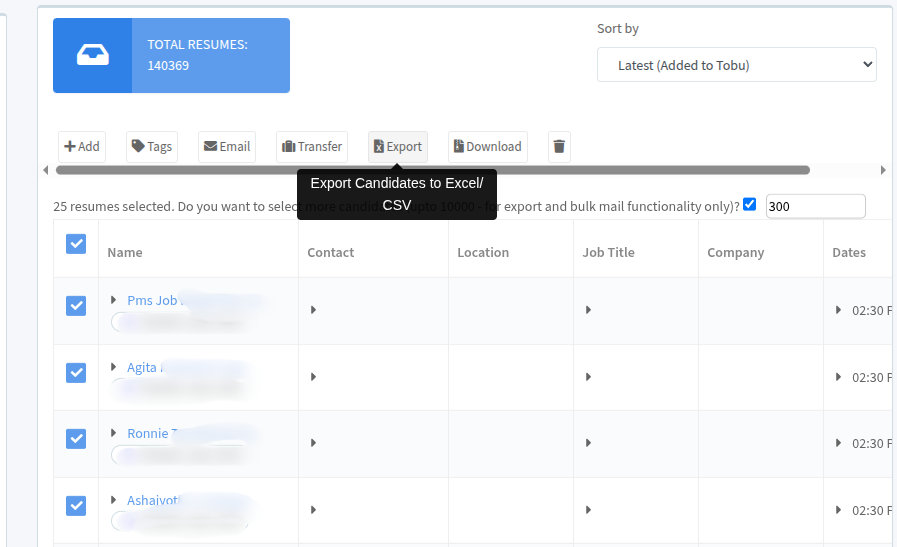Delete selected resumes with trash icon
897x547 pixels.
(x=559, y=146)
